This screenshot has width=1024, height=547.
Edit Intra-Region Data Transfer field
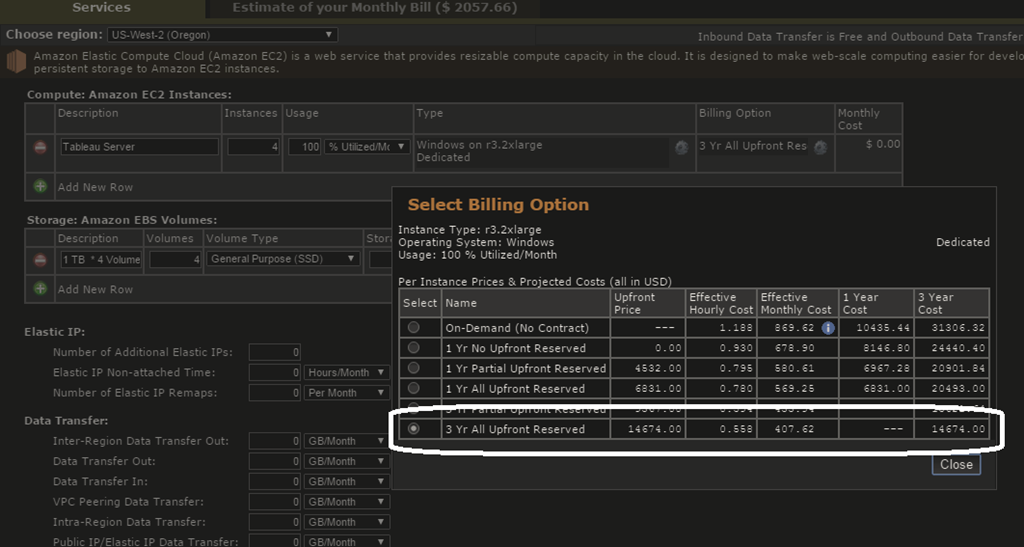coord(274,522)
